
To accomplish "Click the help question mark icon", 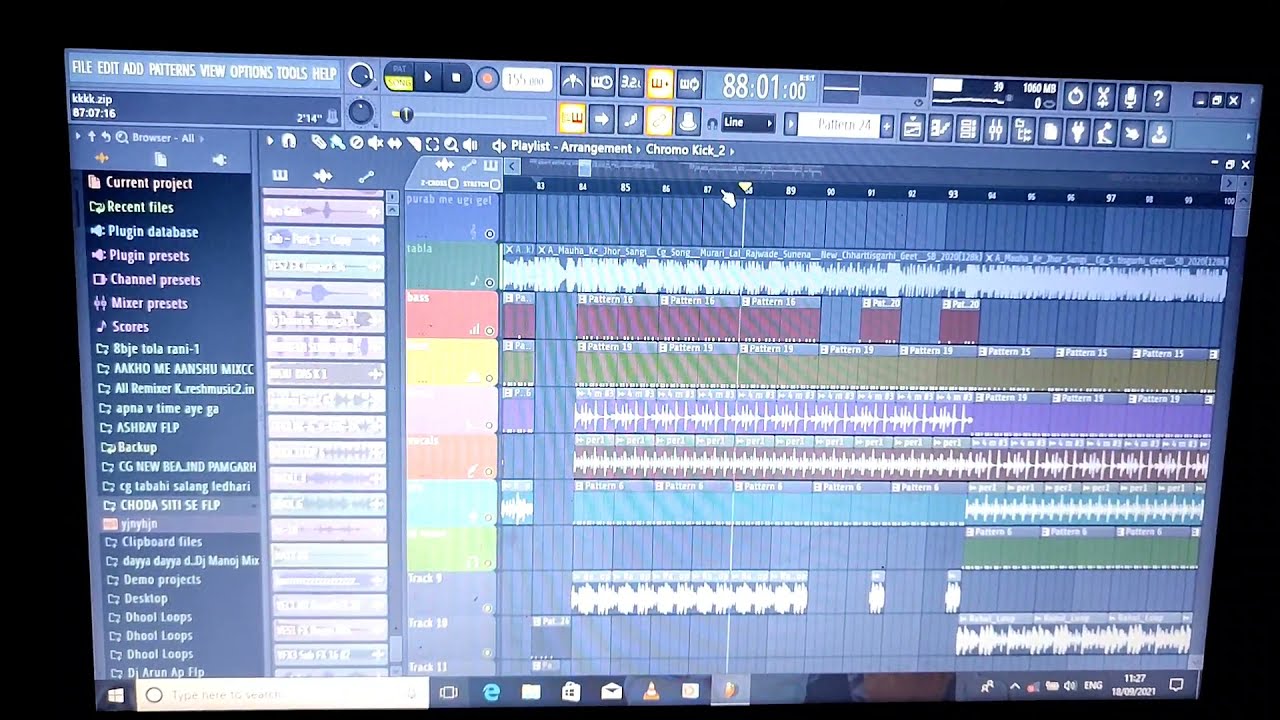I will pyautogui.click(x=1158, y=98).
